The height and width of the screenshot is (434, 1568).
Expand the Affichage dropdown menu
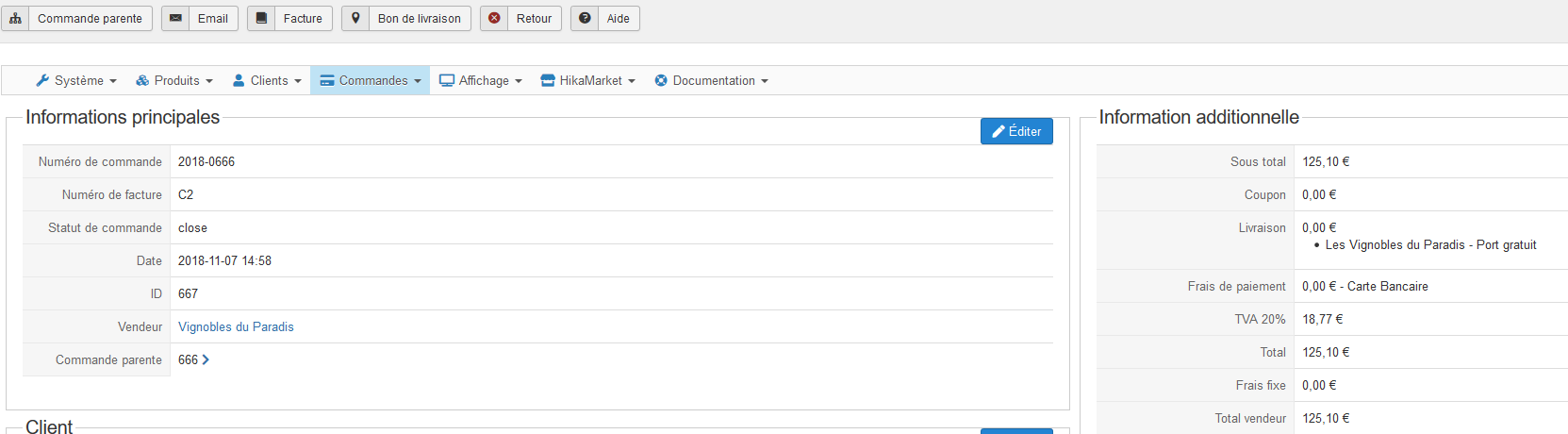482,81
